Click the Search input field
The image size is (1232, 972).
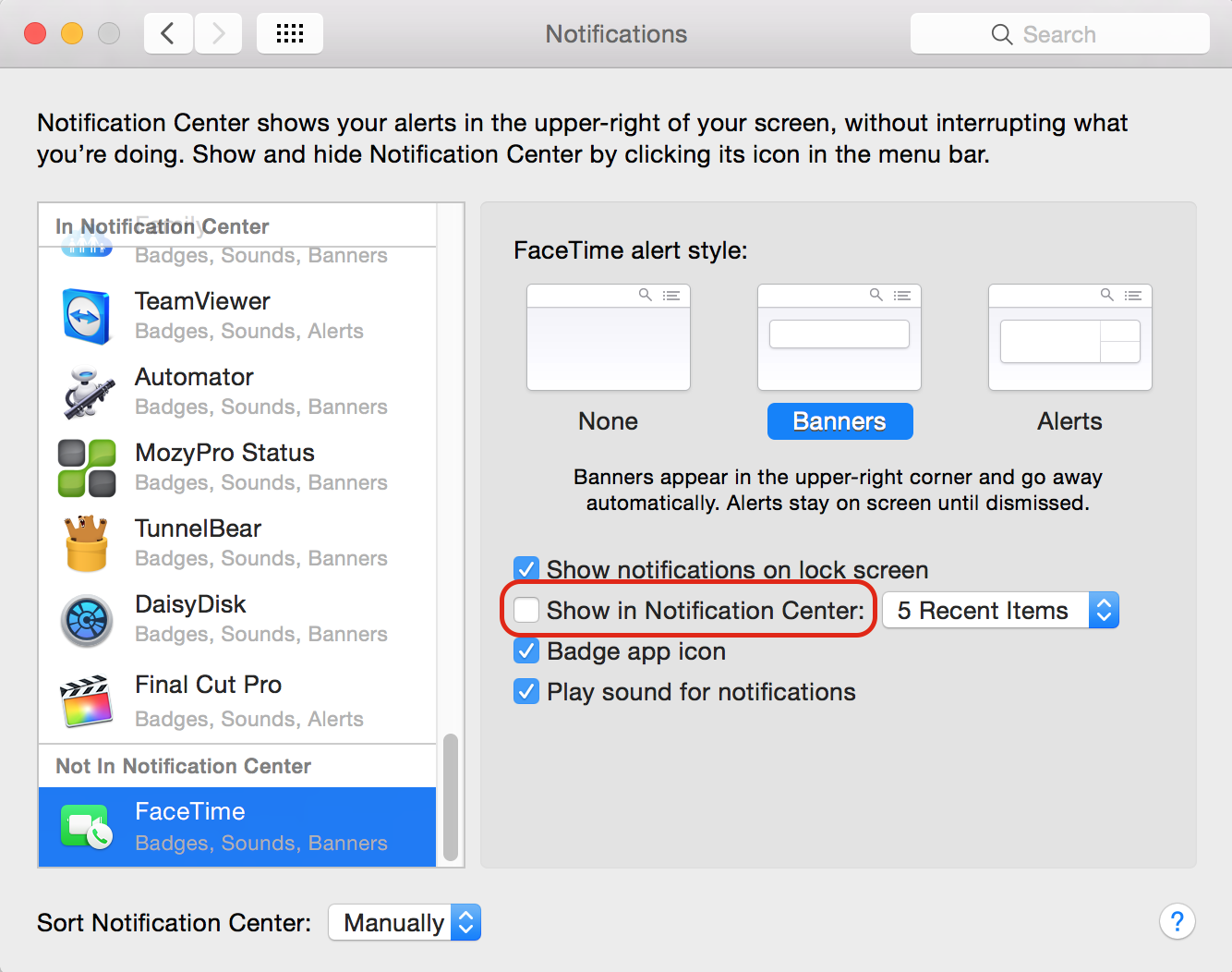[1060, 34]
